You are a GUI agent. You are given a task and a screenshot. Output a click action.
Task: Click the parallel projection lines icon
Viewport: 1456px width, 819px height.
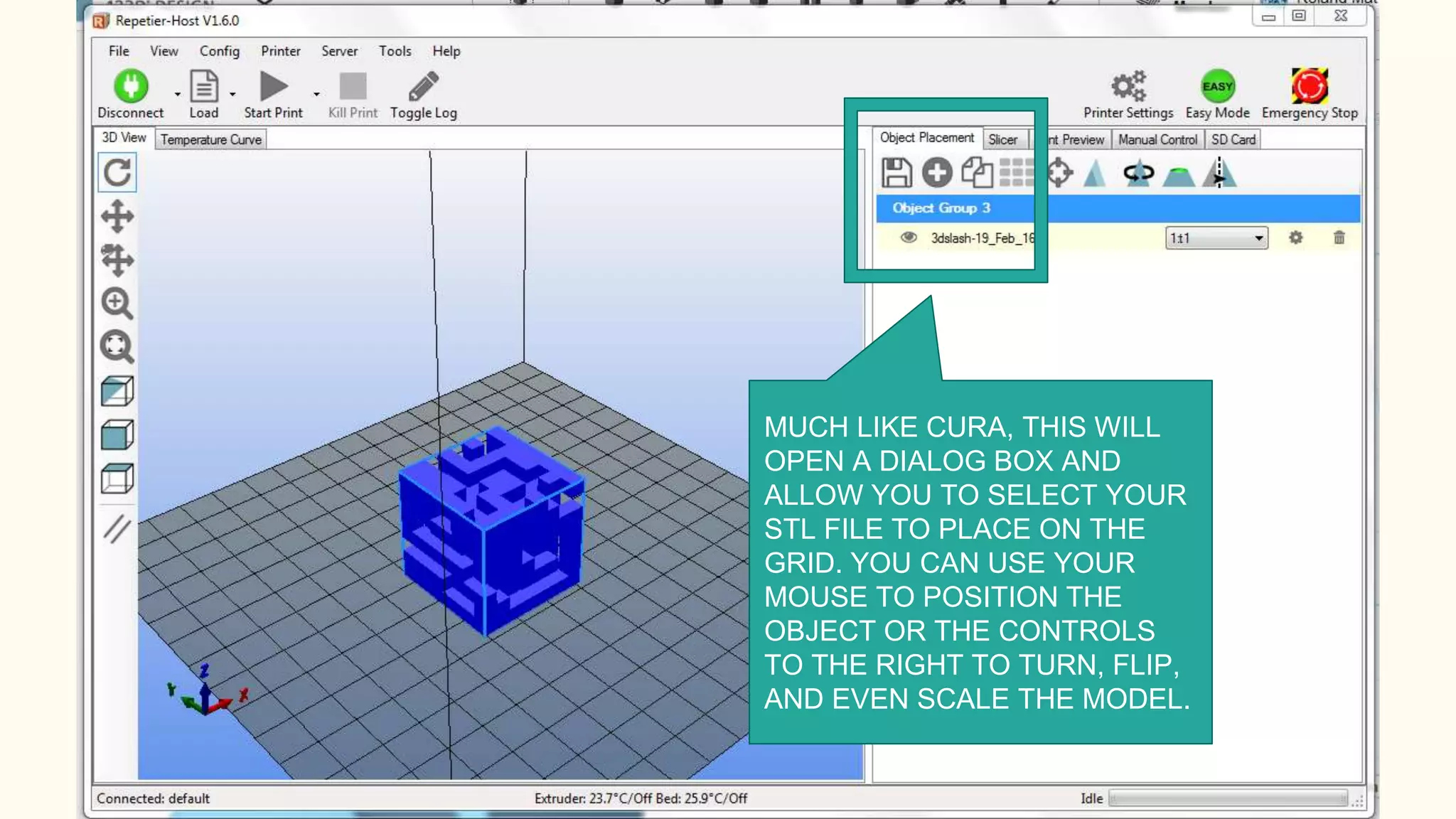(x=117, y=528)
